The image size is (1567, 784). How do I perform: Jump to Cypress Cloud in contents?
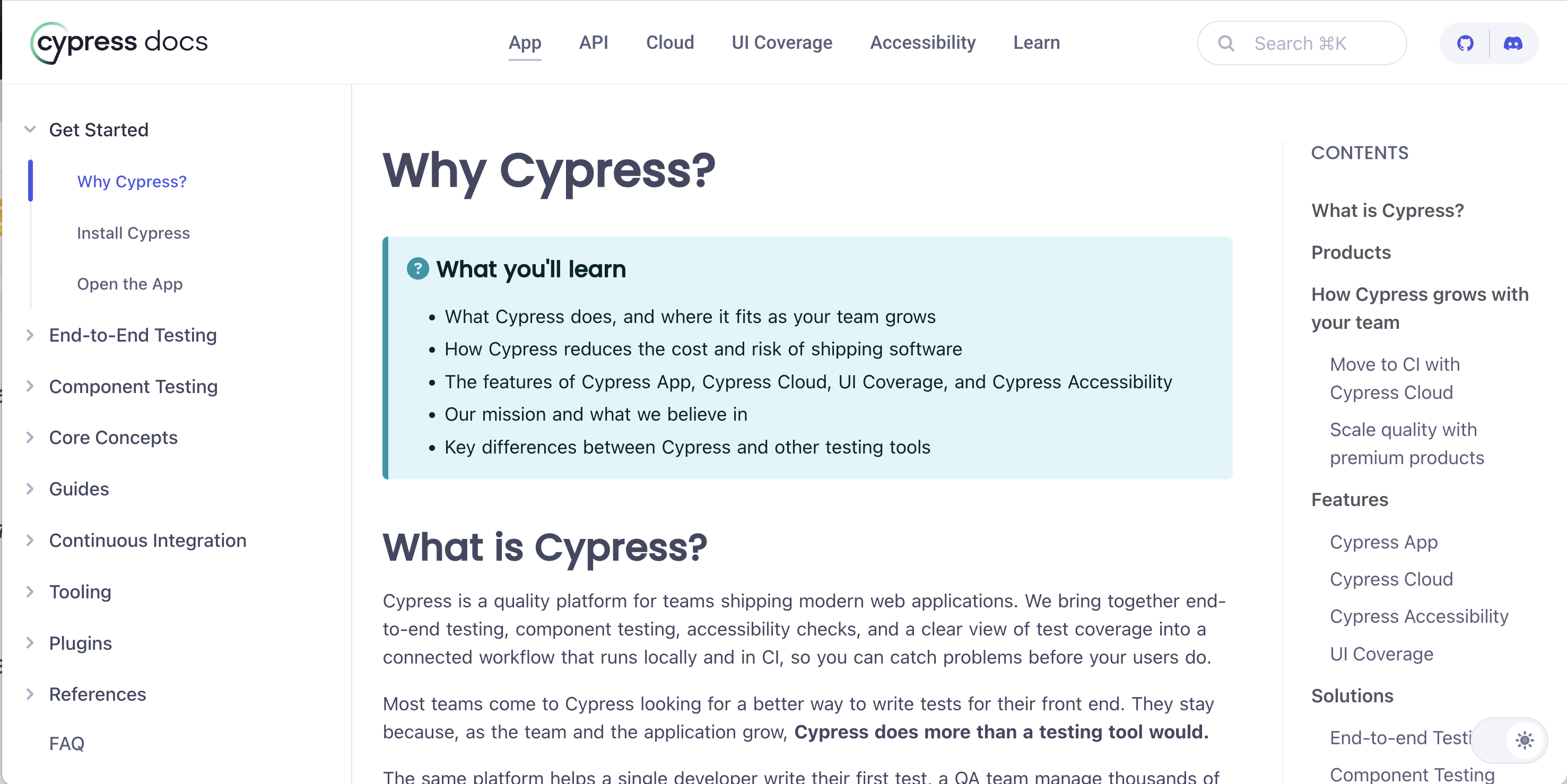pos(1391,579)
